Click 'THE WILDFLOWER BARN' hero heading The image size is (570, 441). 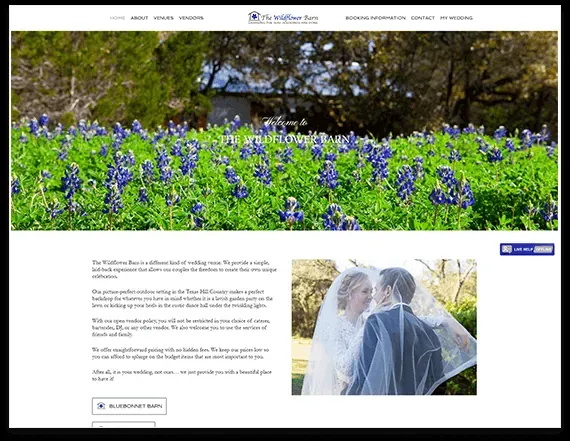[284, 139]
